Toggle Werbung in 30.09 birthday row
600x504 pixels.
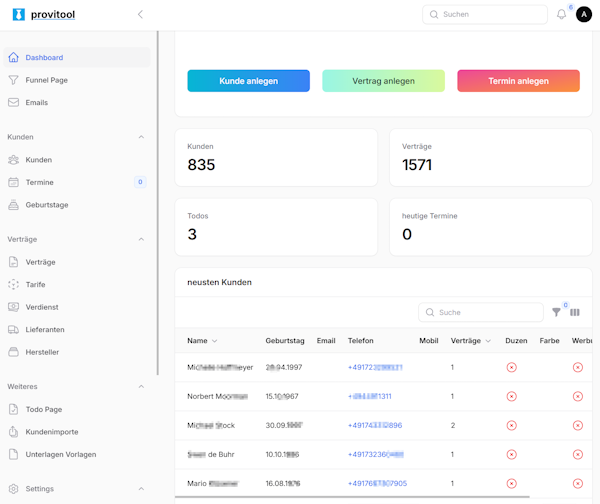[578, 425]
